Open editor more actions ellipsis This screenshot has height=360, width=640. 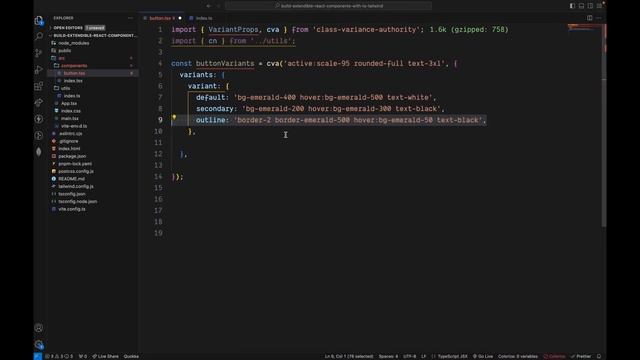[x=599, y=18]
